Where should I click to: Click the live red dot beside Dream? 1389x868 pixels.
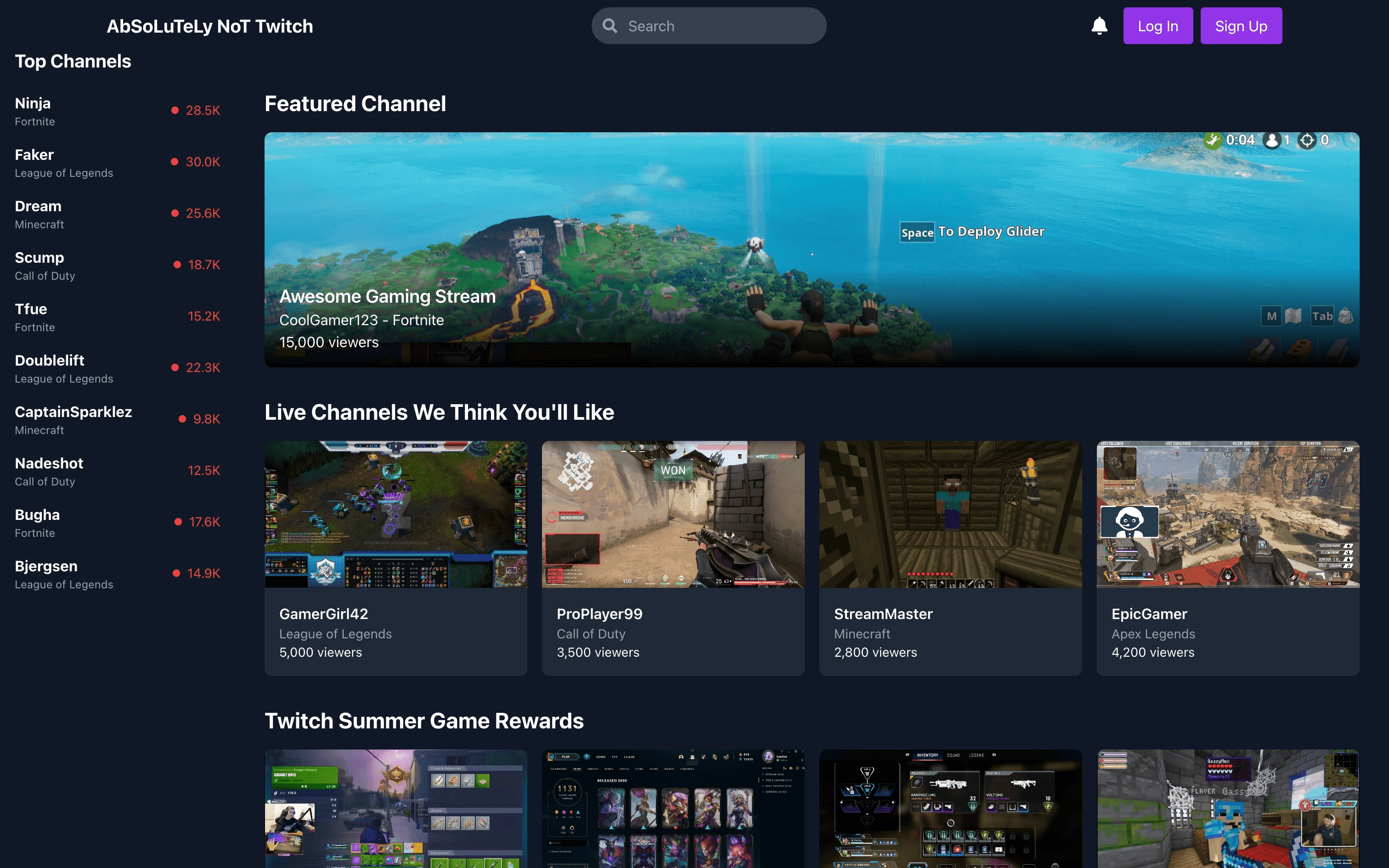[x=175, y=213]
